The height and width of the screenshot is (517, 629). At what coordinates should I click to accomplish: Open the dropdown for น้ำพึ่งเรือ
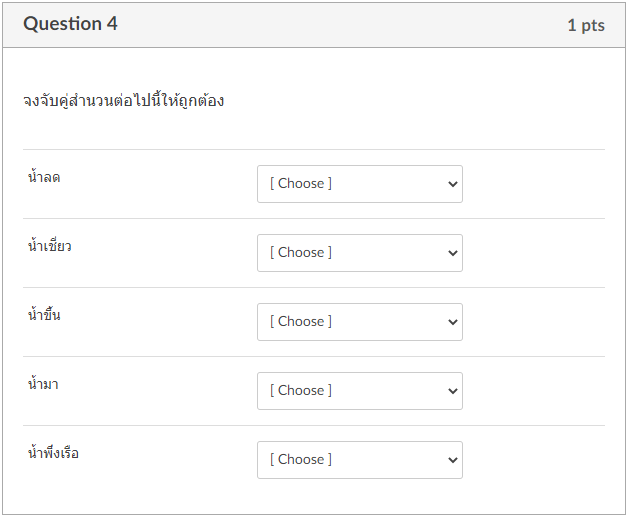(359, 460)
